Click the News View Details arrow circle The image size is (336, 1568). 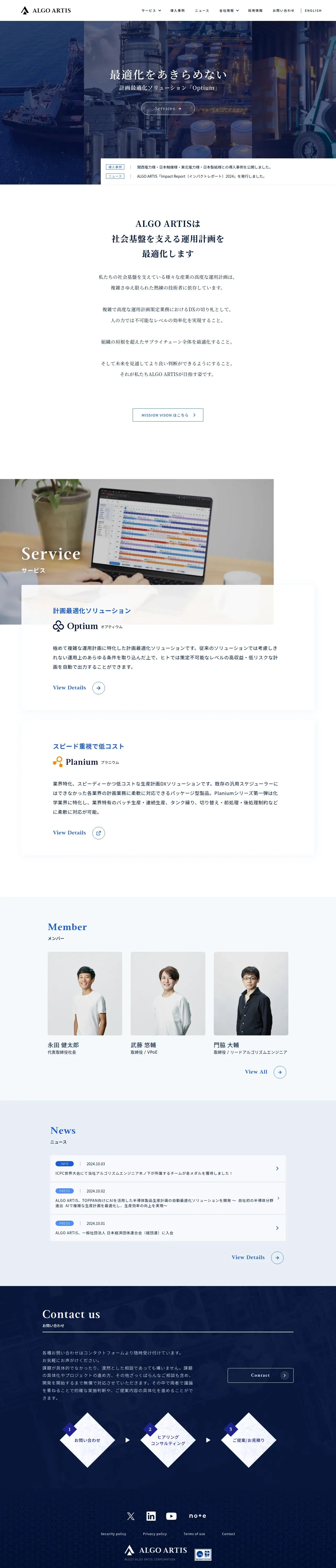tap(277, 1257)
